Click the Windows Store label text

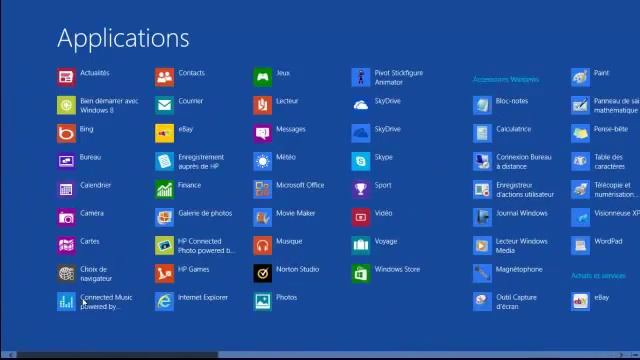397,269
